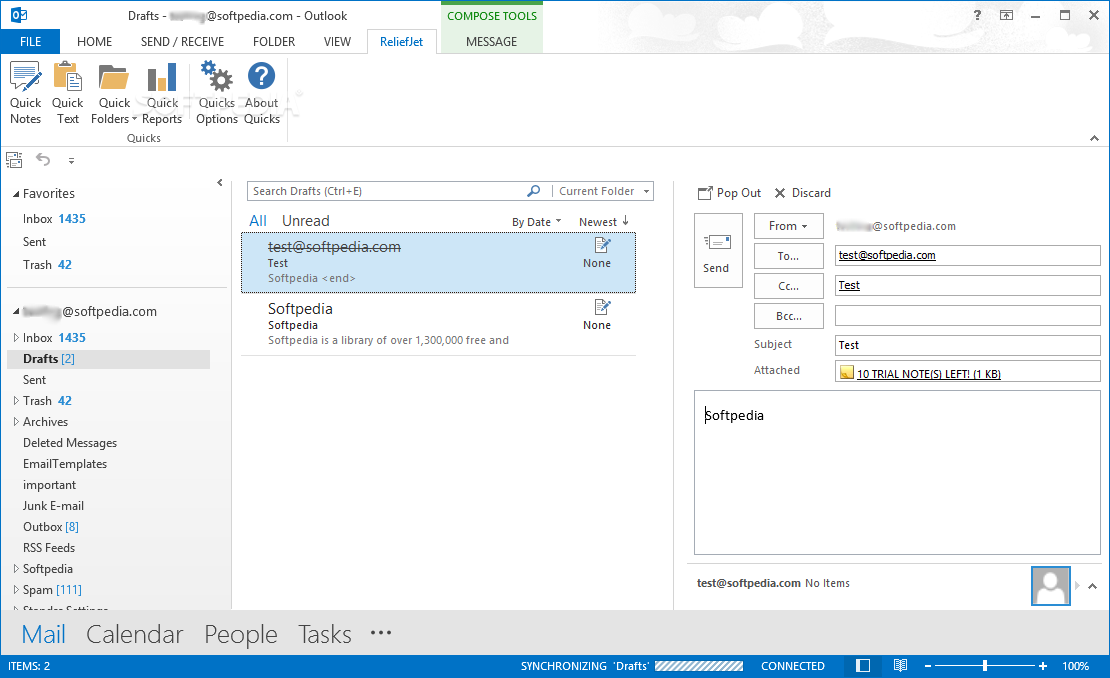Click the To... address book button

789,256
